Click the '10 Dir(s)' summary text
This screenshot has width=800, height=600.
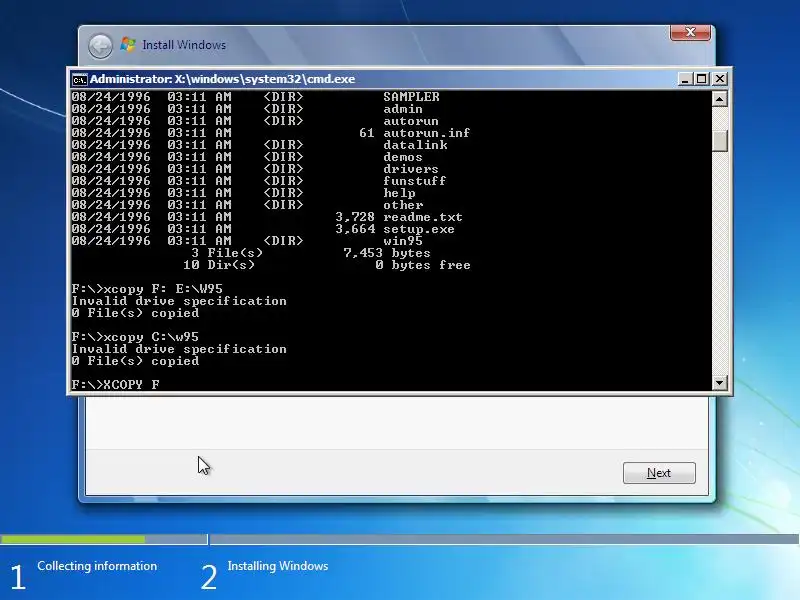pyautogui.click(x=219, y=265)
